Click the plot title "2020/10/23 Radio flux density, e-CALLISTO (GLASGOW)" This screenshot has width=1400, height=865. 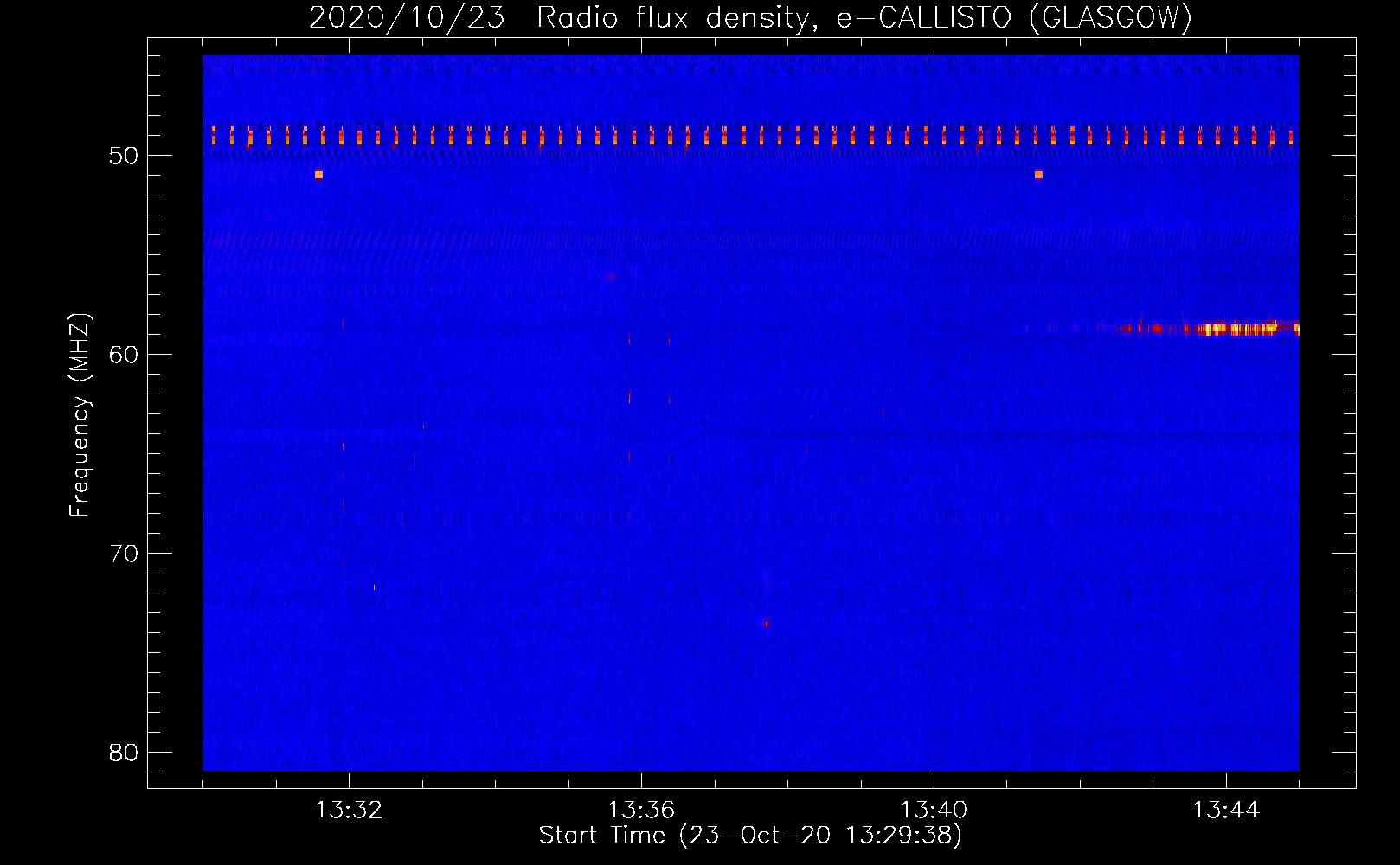tap(750, 17)
